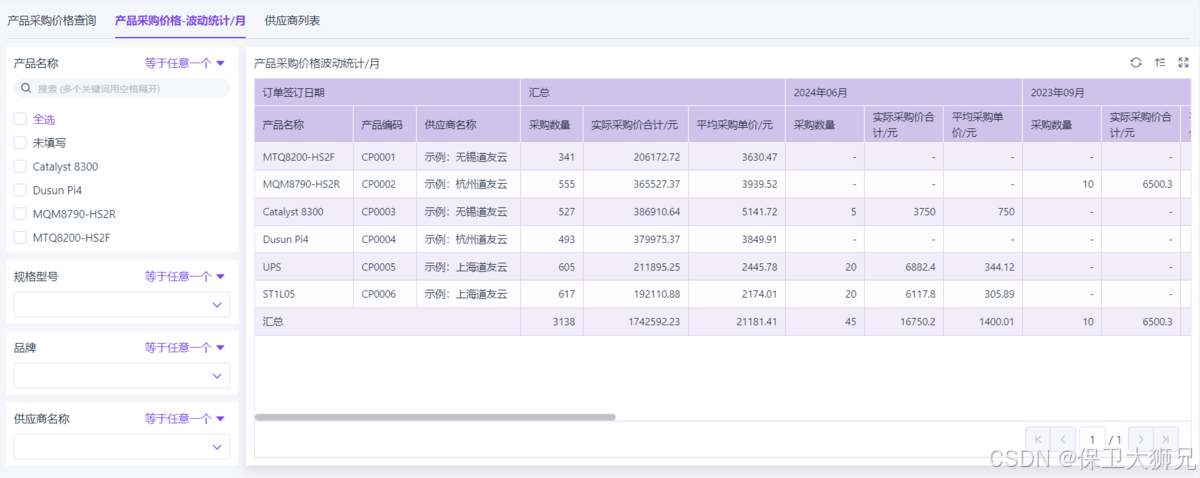Click the 产品编码 column header
Screen dimensions: 1200x478
(385, 125)
